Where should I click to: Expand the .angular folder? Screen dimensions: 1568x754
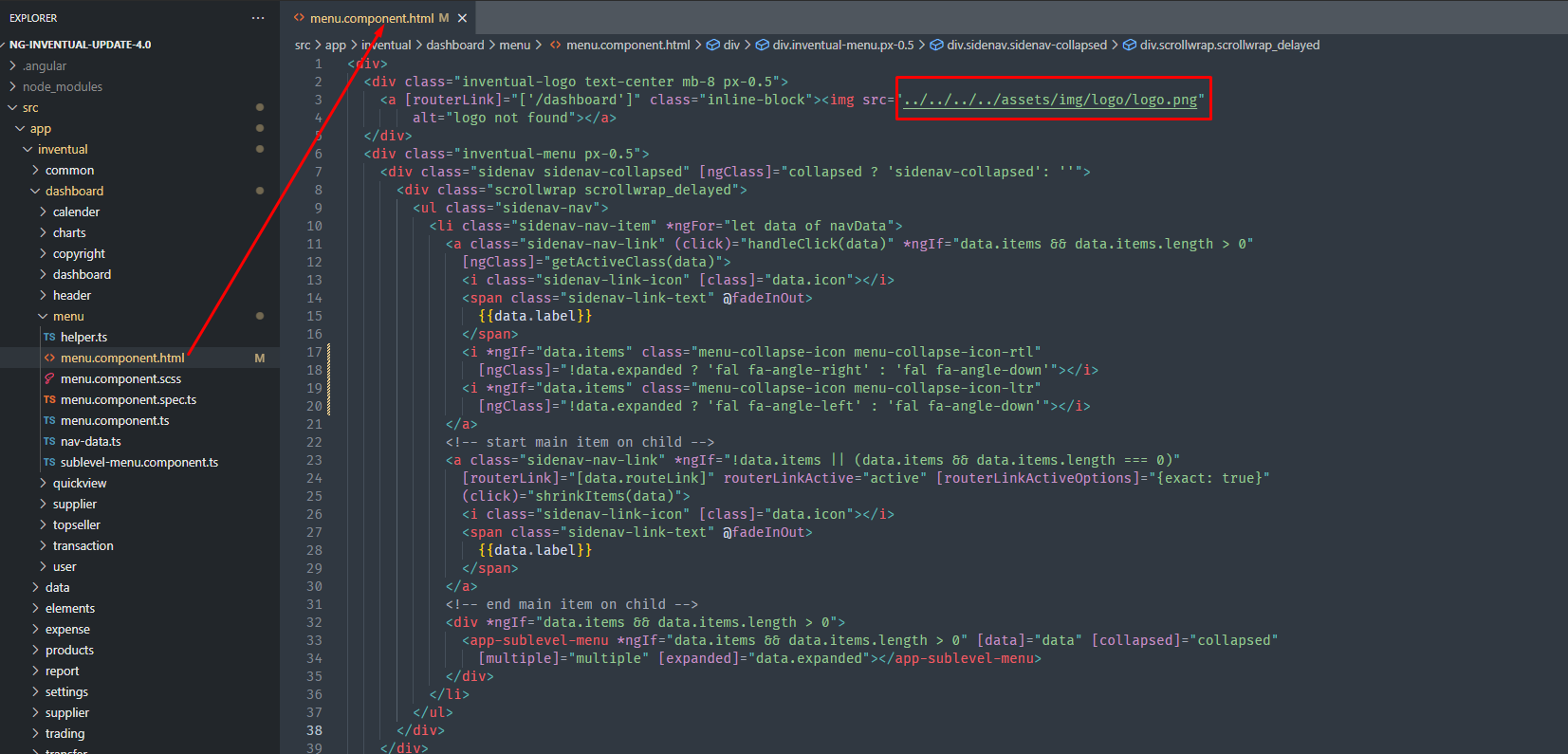45,65
